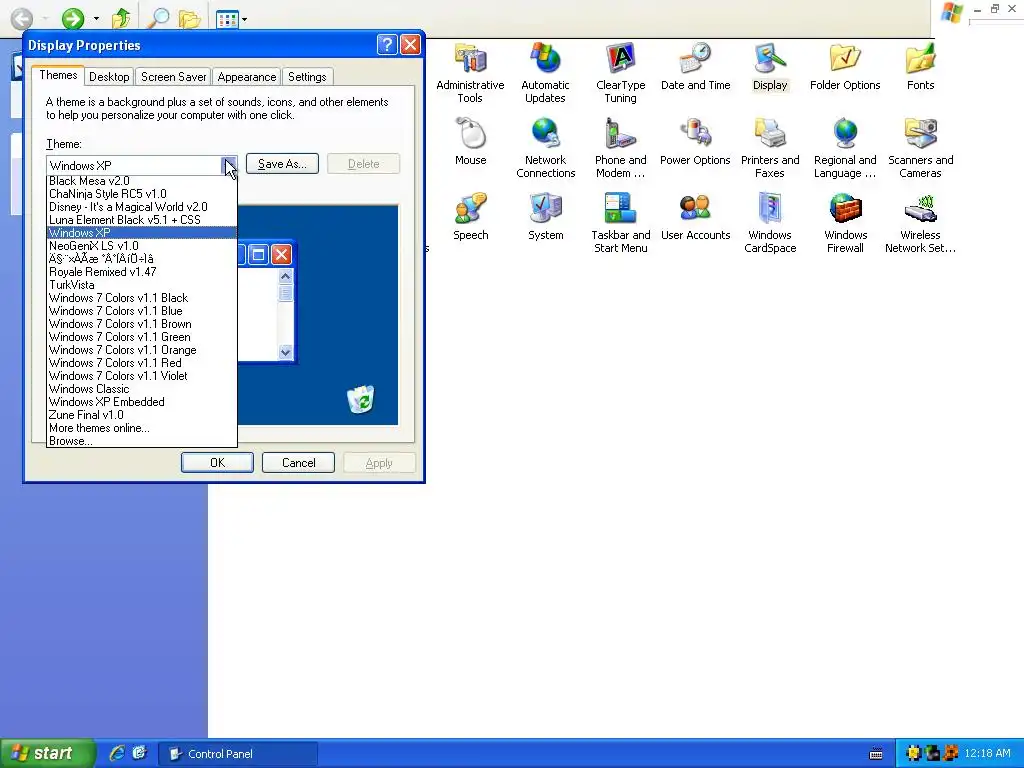Choose Browse... in theme list
This screenshot has width=1024, height=768.
point(142,441)
